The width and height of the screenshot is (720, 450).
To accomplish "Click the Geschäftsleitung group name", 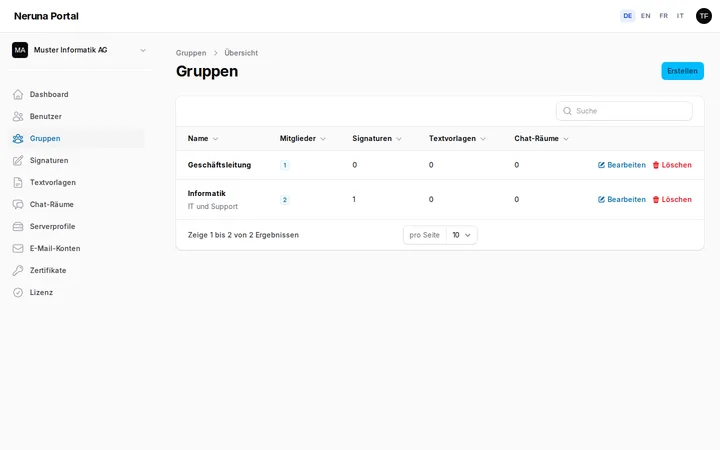I will [x=219, y=165].
